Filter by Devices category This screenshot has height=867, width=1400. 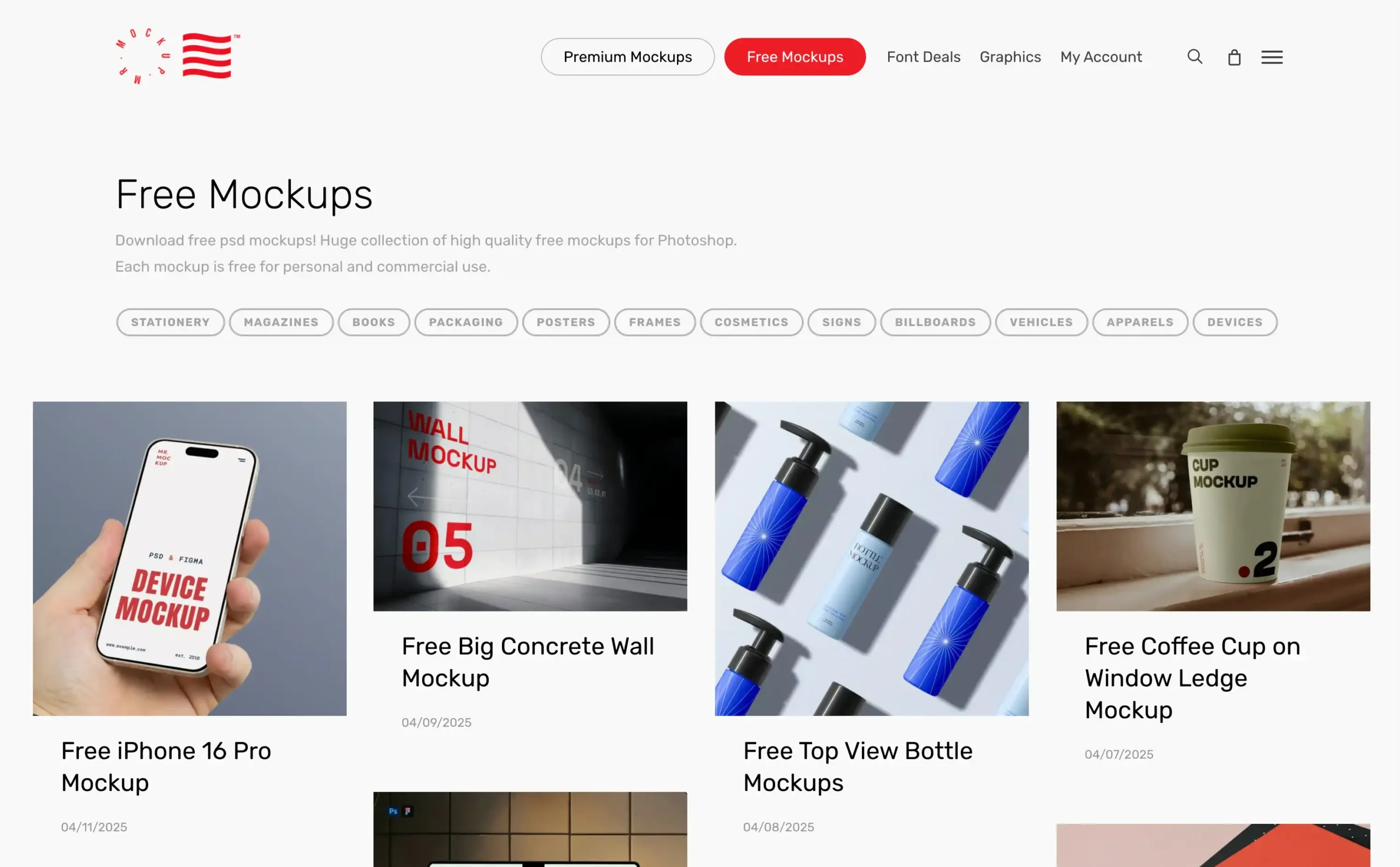click(x=1235, y=322)
